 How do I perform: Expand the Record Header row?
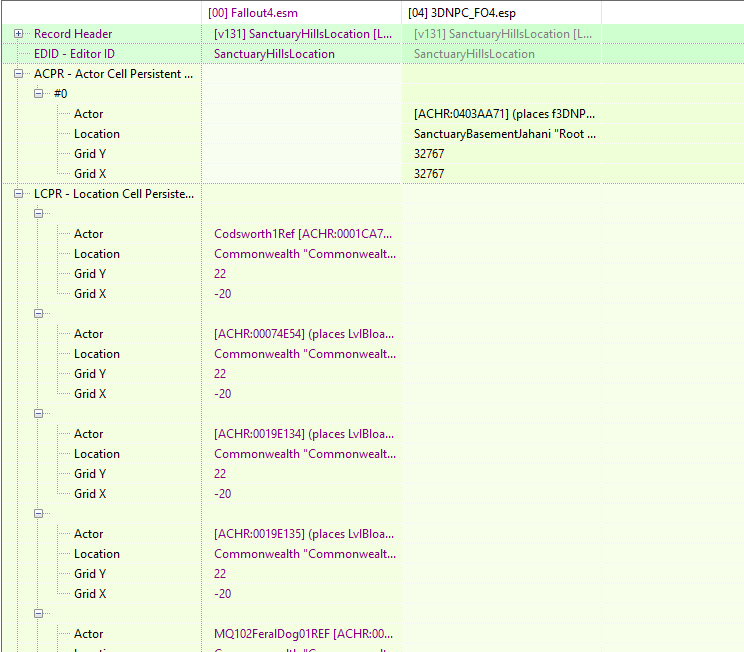[x=19, y=34]
